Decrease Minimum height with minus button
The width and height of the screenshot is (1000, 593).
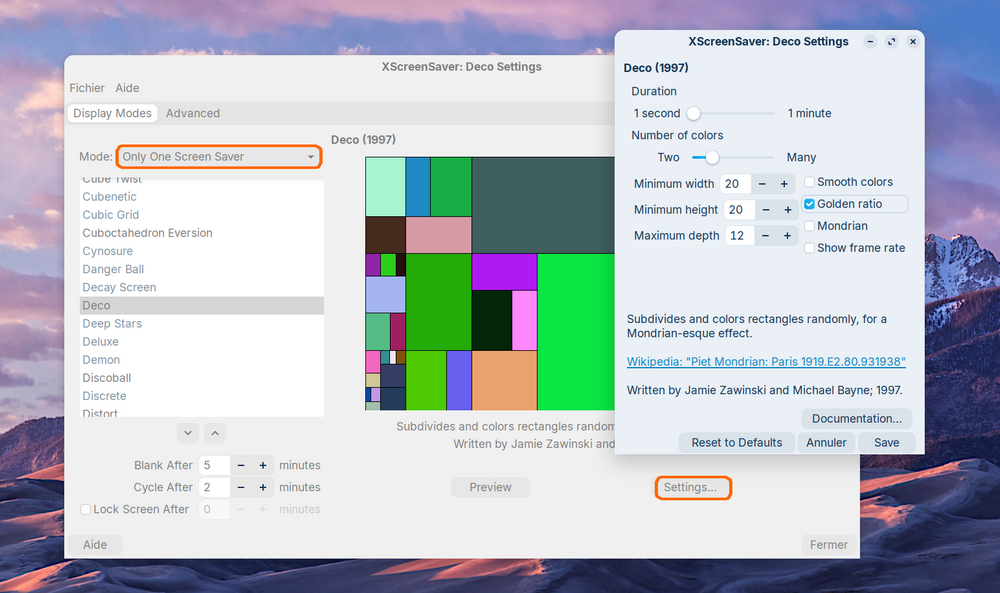pyautogui.click(x=764, y=210)
